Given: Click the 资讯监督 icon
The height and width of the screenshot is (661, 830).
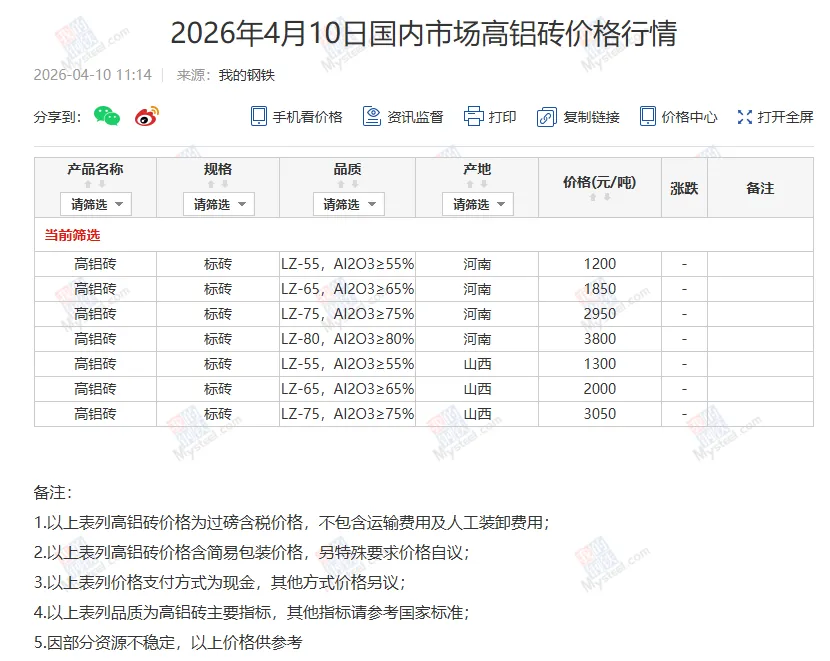Looking at the screenshot, I should point(369,116).
